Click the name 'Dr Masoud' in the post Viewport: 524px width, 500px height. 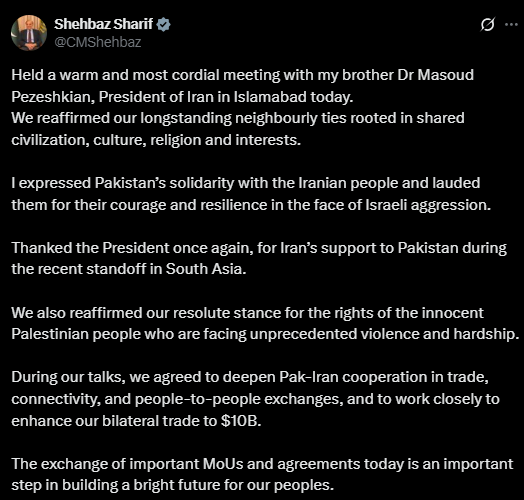coord(435,75)
